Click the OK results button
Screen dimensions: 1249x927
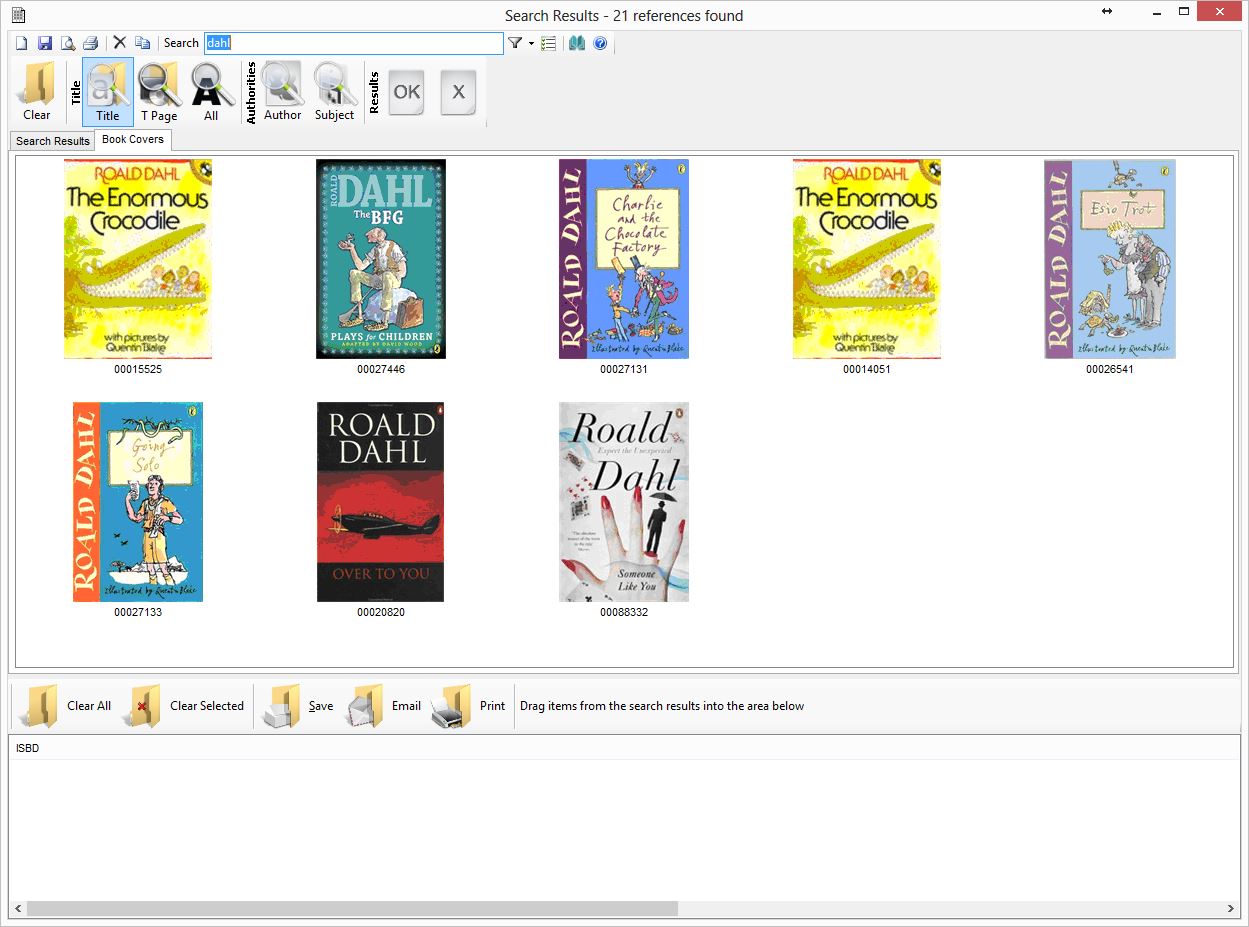pos(407,92)
